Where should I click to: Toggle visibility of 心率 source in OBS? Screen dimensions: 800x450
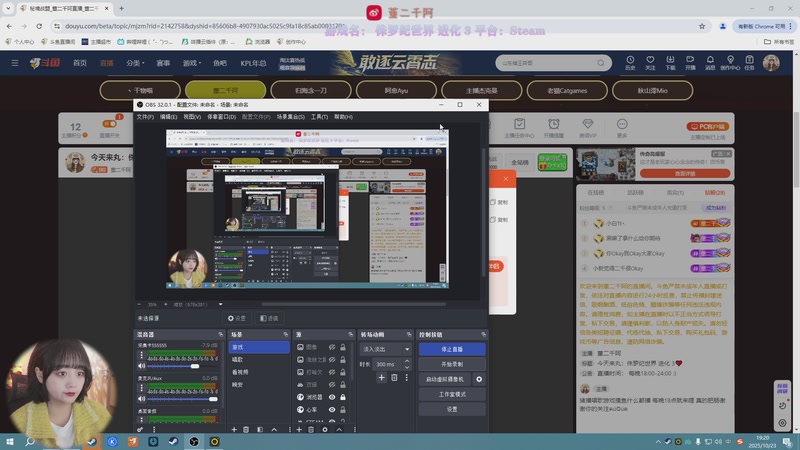coord(332,410)
